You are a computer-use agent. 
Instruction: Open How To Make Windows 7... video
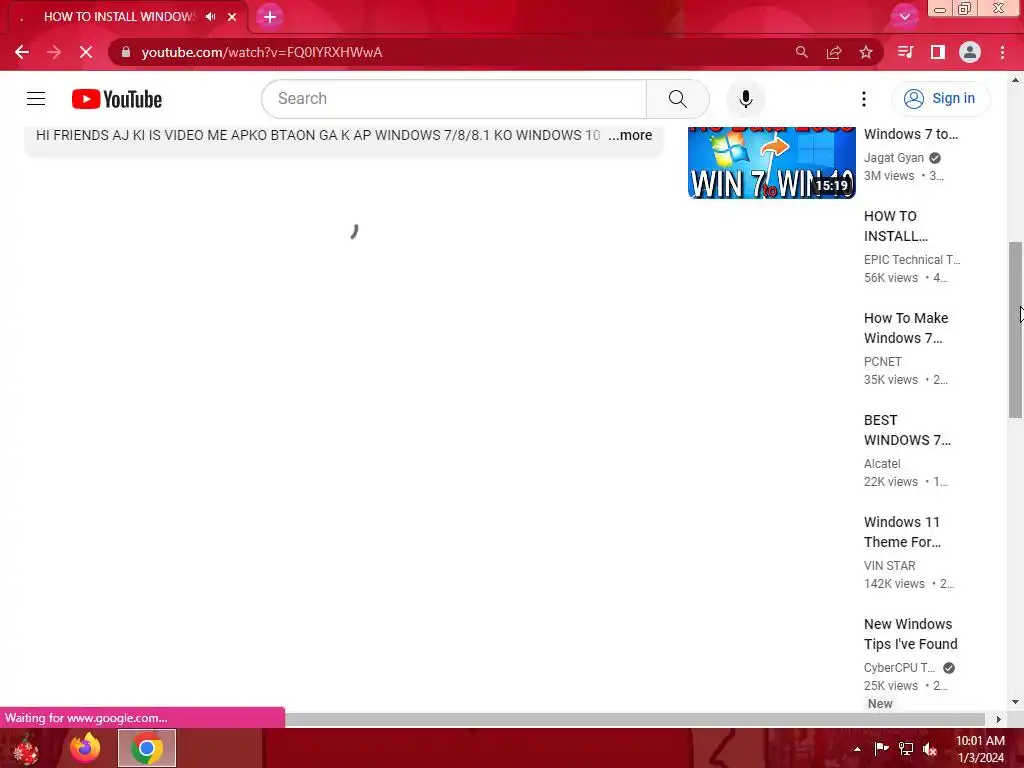(906, 328)
